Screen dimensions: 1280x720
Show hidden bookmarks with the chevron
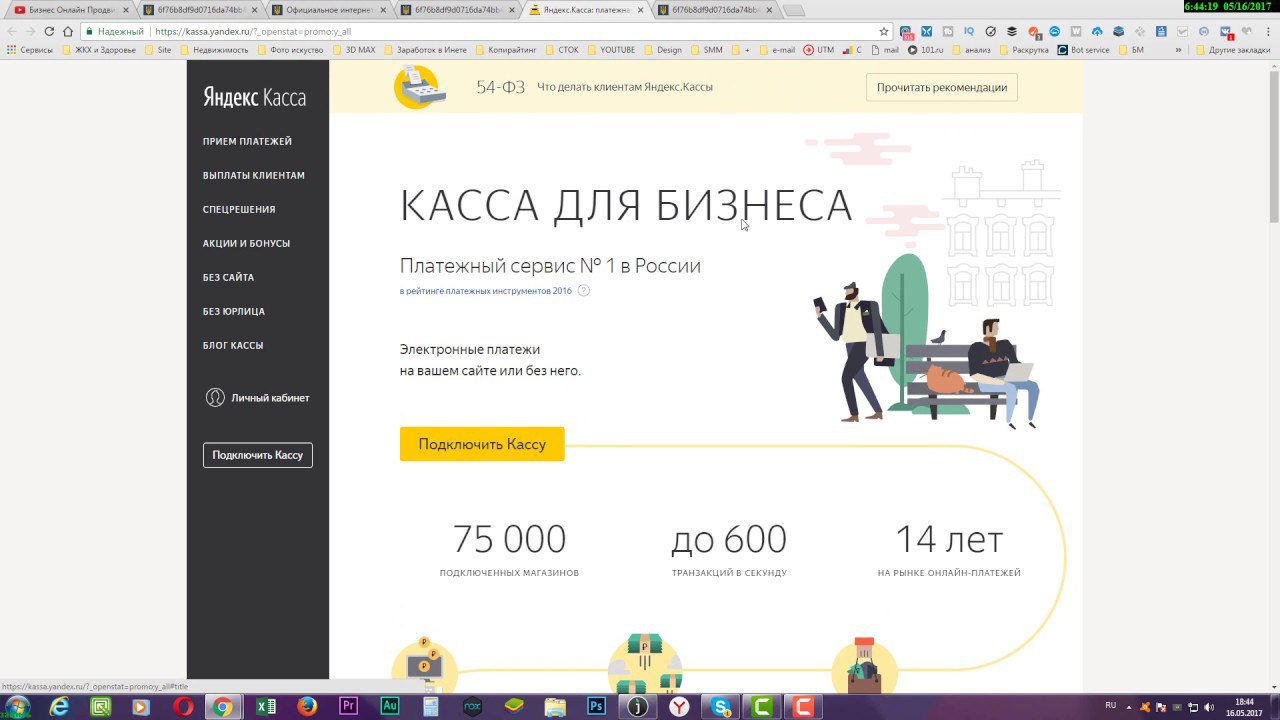(x=1178, y=49)
